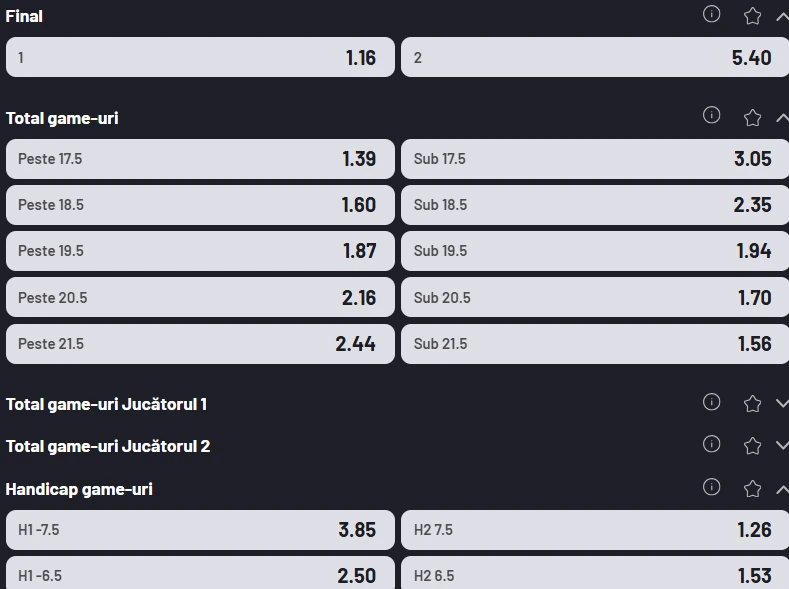View info for Total game-uri Jucătorul 2
Image resolution: width=789 pixels, height=589 pixels.
click(x=711, y=444)
